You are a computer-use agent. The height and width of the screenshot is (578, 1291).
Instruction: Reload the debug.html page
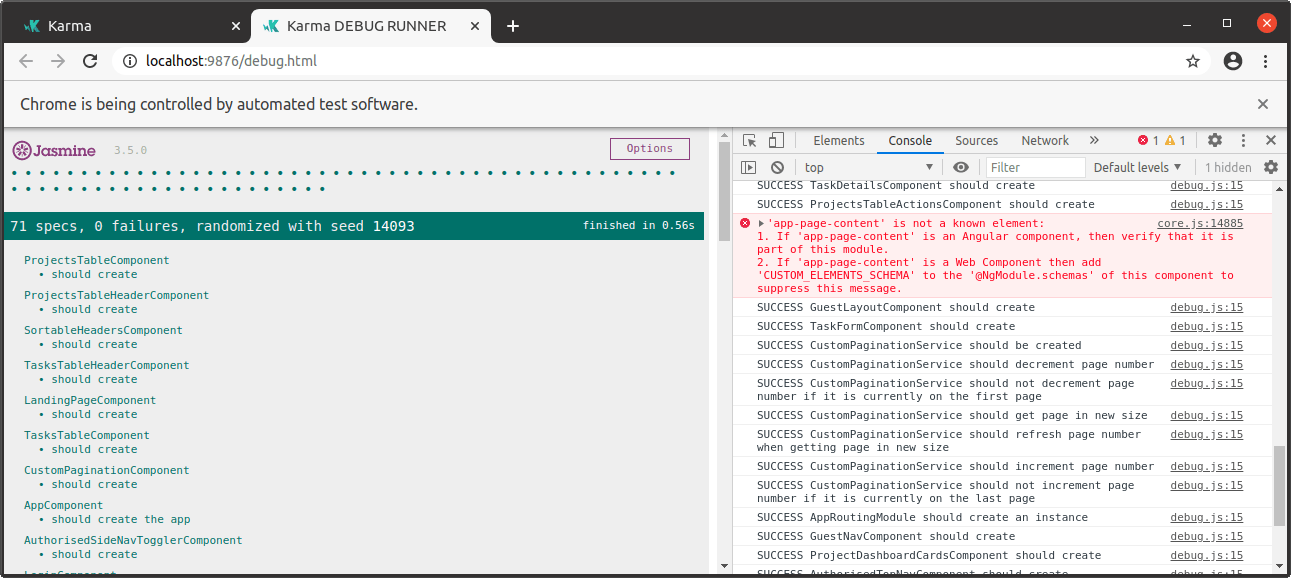pos(90,61)
